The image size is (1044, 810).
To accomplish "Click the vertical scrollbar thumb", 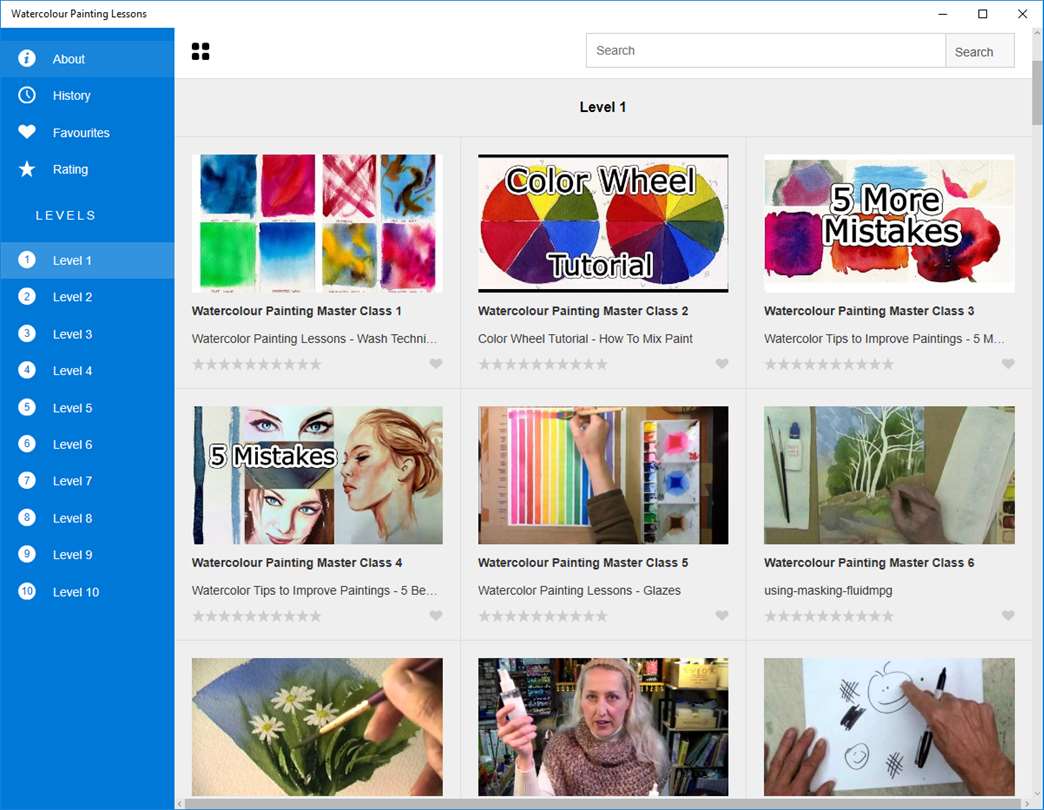I will point(1037,93).
